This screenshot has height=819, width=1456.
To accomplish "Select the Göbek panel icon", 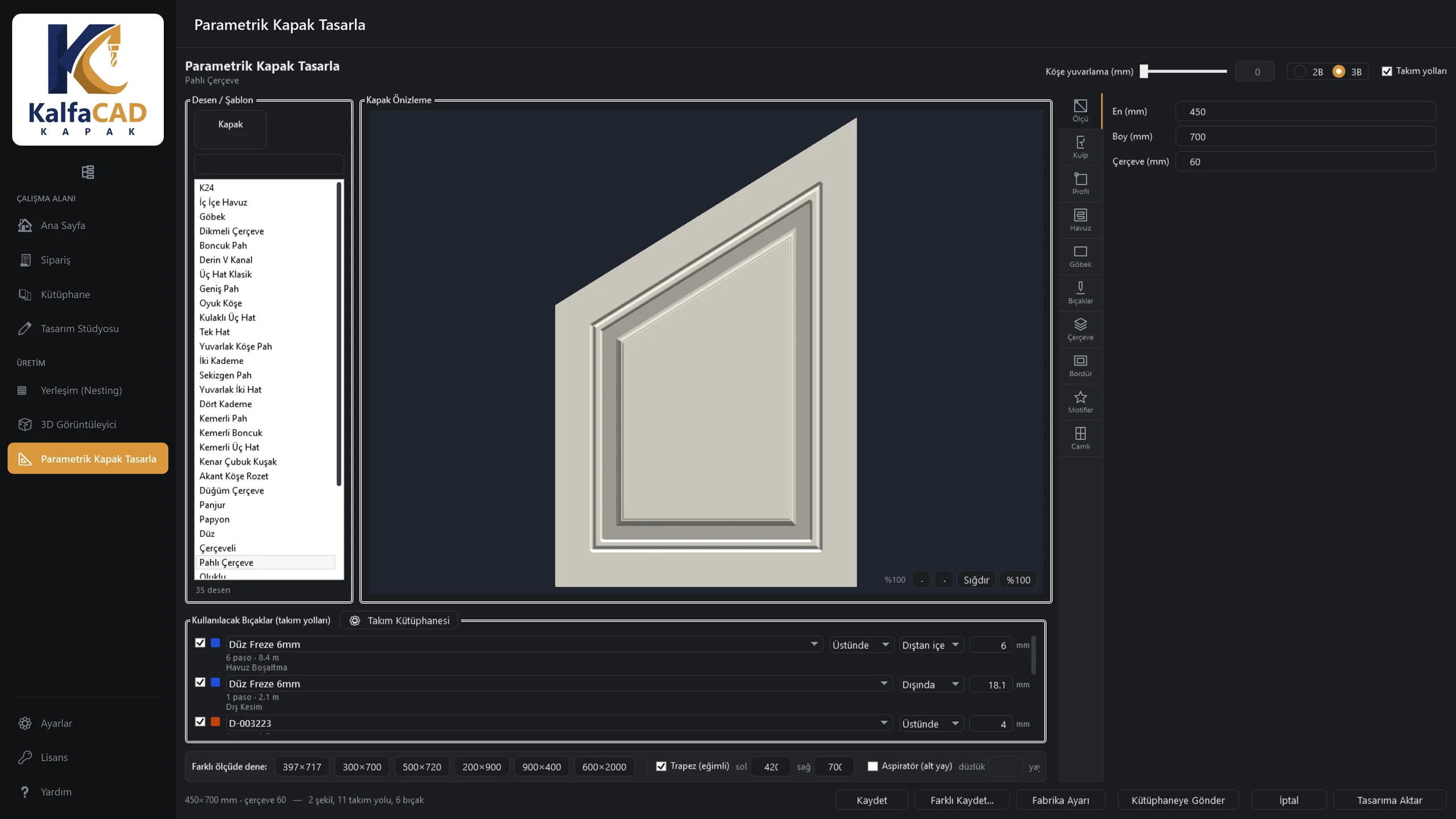I will click(x=1080, y=257).
